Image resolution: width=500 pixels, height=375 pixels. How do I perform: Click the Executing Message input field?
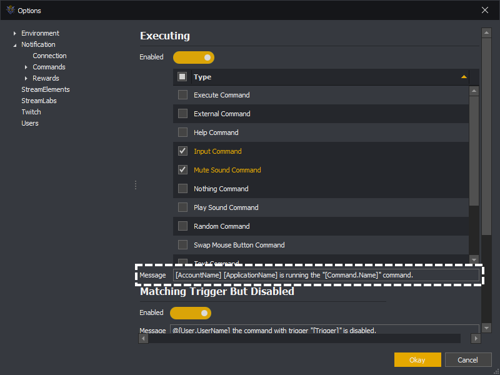coord(326,275)
